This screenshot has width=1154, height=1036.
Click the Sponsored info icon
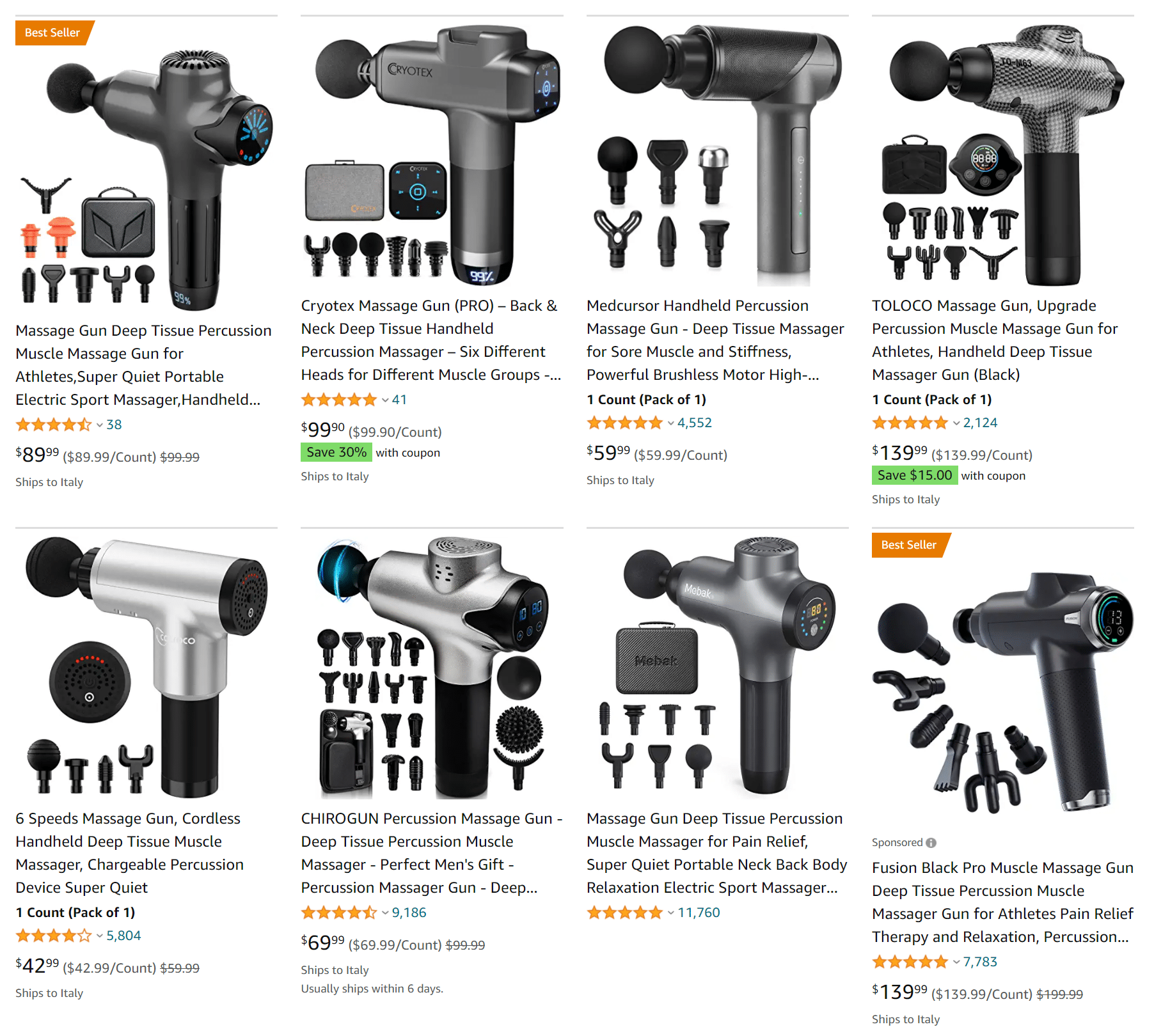931,843
